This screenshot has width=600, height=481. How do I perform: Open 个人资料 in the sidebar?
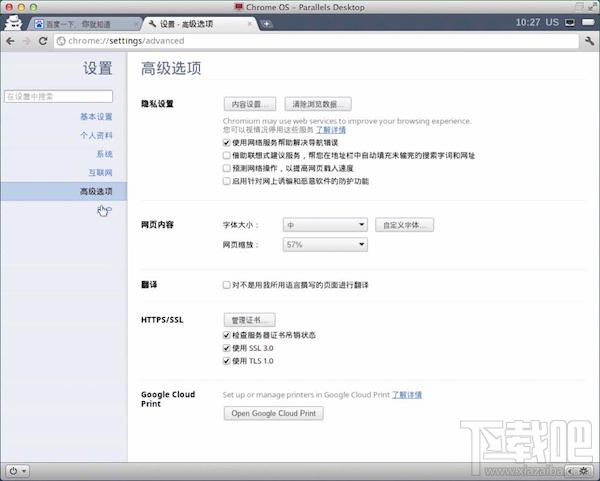(x=96, y=135)
